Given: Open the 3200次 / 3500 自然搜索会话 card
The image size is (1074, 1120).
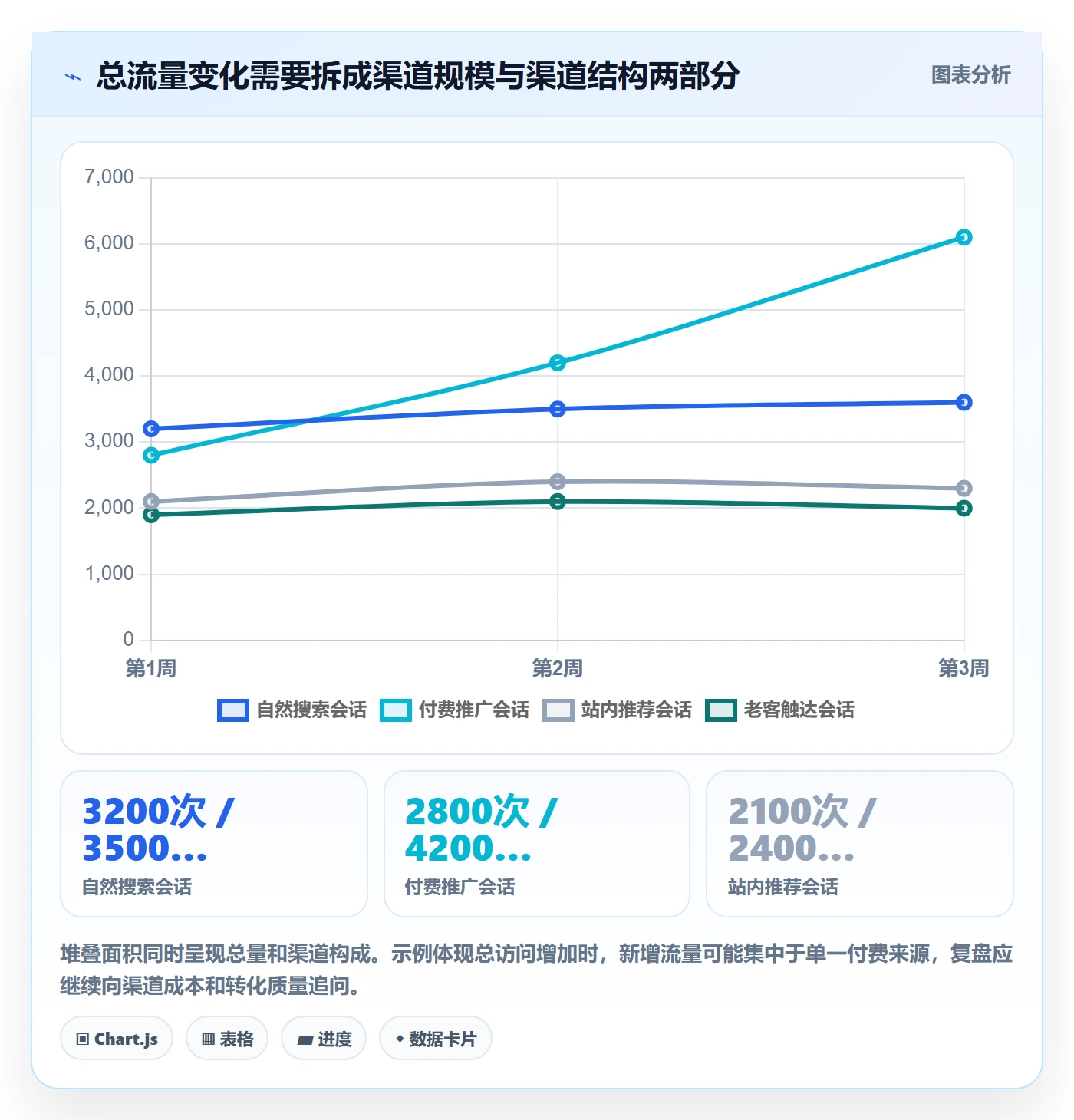Looking at the screenshot, I should point(214,844).
